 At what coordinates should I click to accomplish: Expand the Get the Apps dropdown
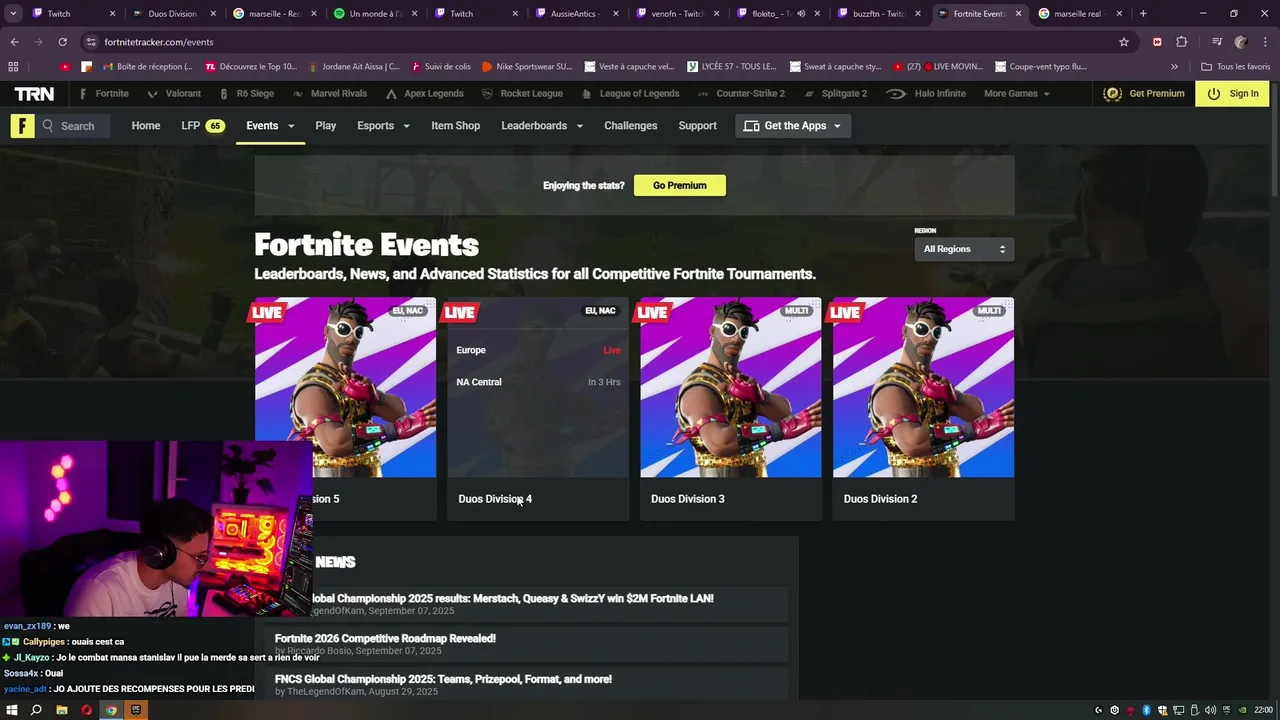coord(793,126)
